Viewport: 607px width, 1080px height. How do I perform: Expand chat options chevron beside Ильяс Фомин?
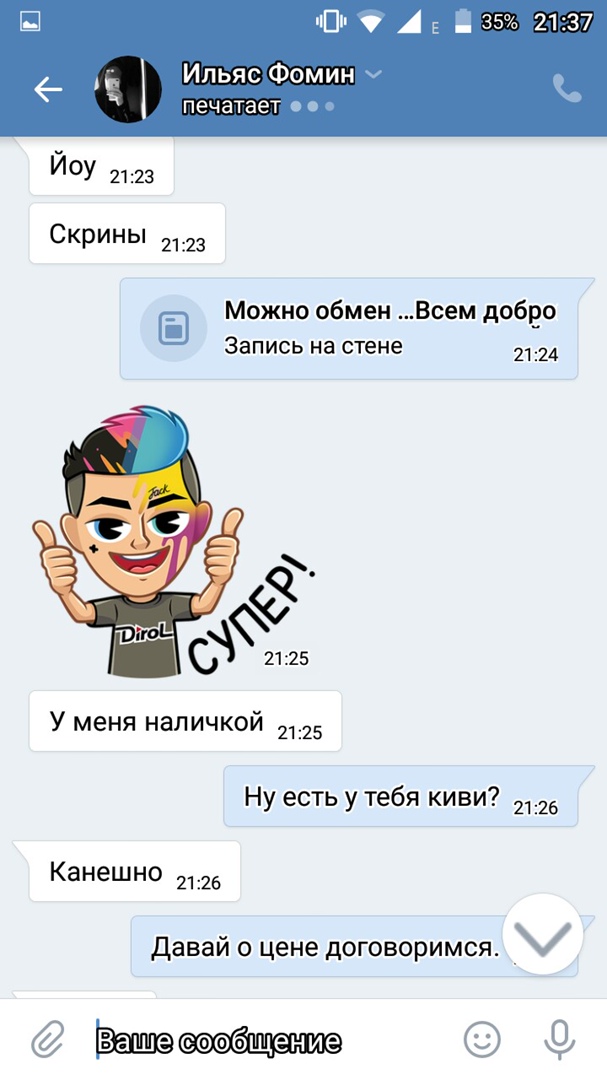373,74
